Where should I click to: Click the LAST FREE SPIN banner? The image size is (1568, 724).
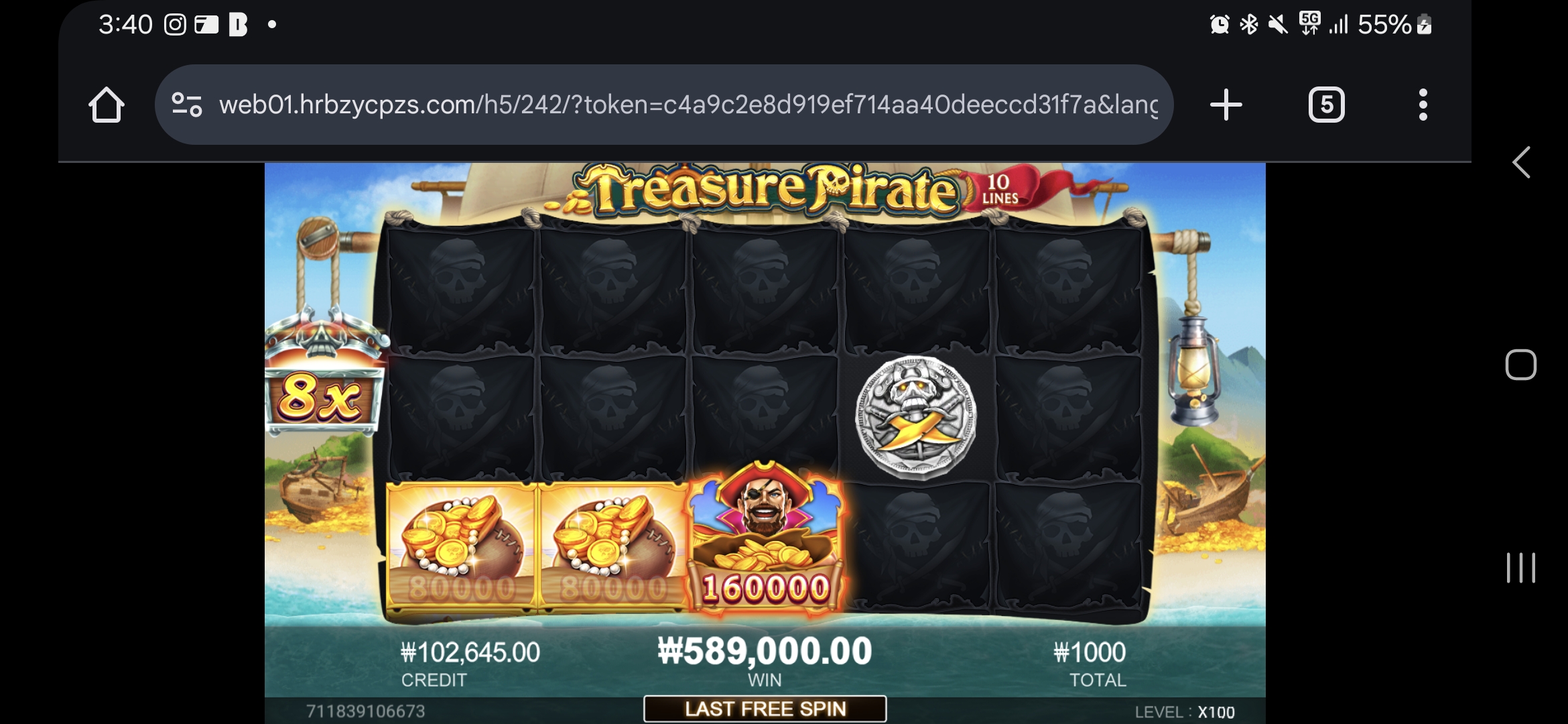coord(765,709)
